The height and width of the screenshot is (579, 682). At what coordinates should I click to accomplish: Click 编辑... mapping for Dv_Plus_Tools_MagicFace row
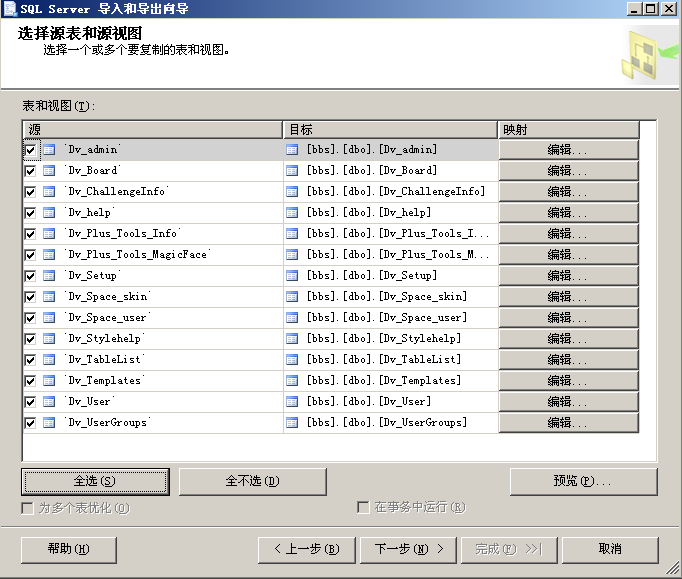coord(568,255)
